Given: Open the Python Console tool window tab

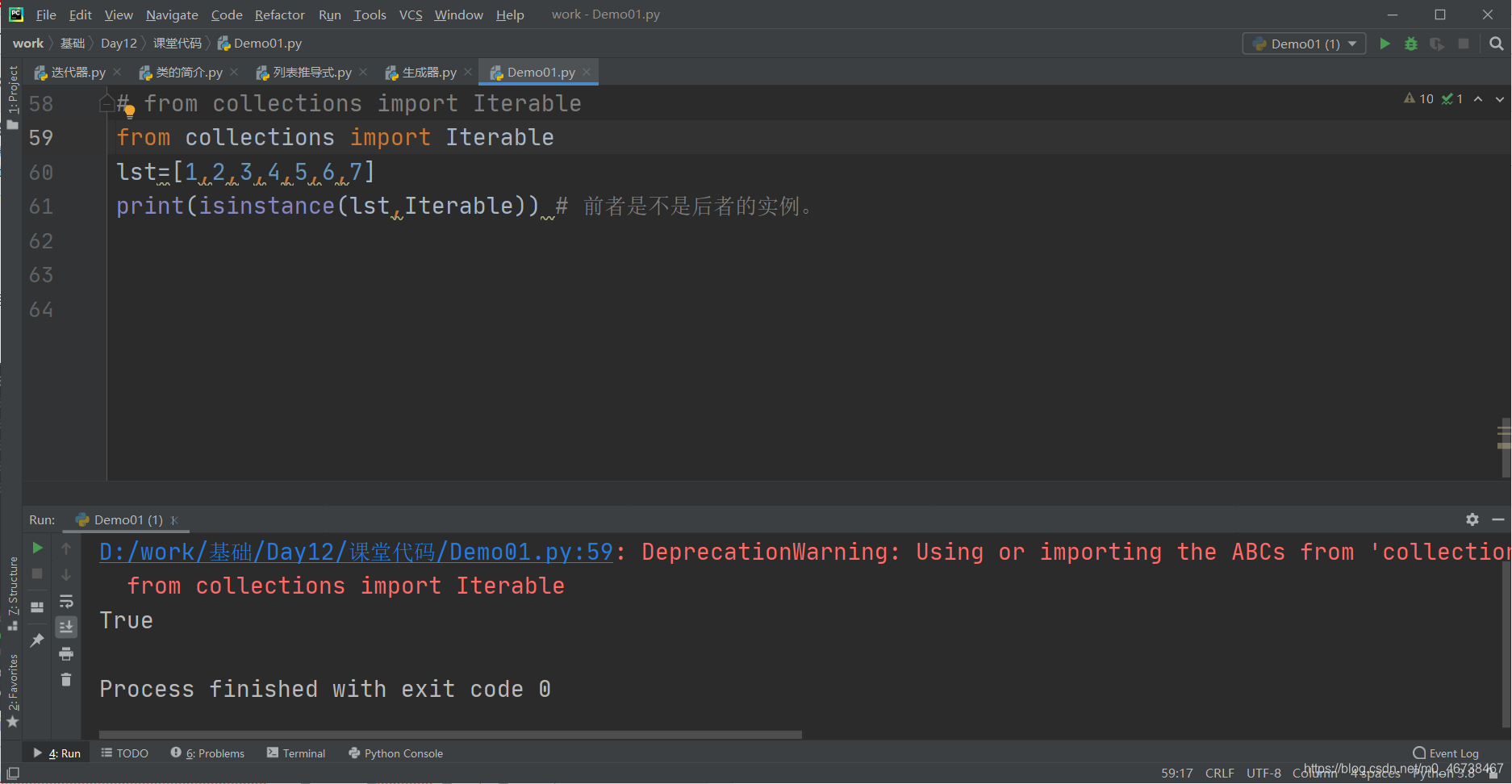Looking at the screenshot, I should point(396,753).
